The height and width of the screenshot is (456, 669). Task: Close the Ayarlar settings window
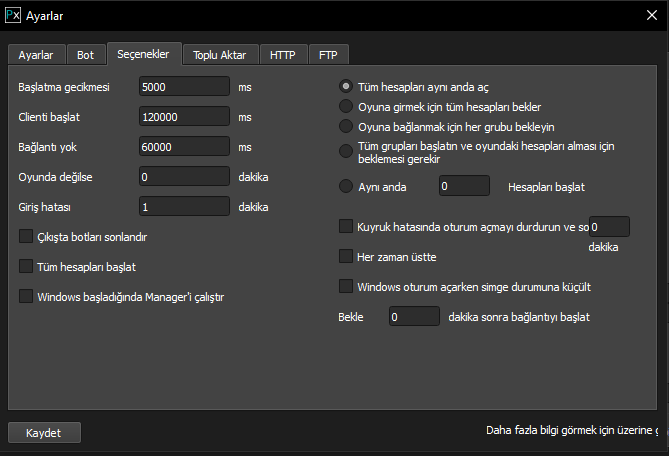pyautogui.click(x=652, y=15)
